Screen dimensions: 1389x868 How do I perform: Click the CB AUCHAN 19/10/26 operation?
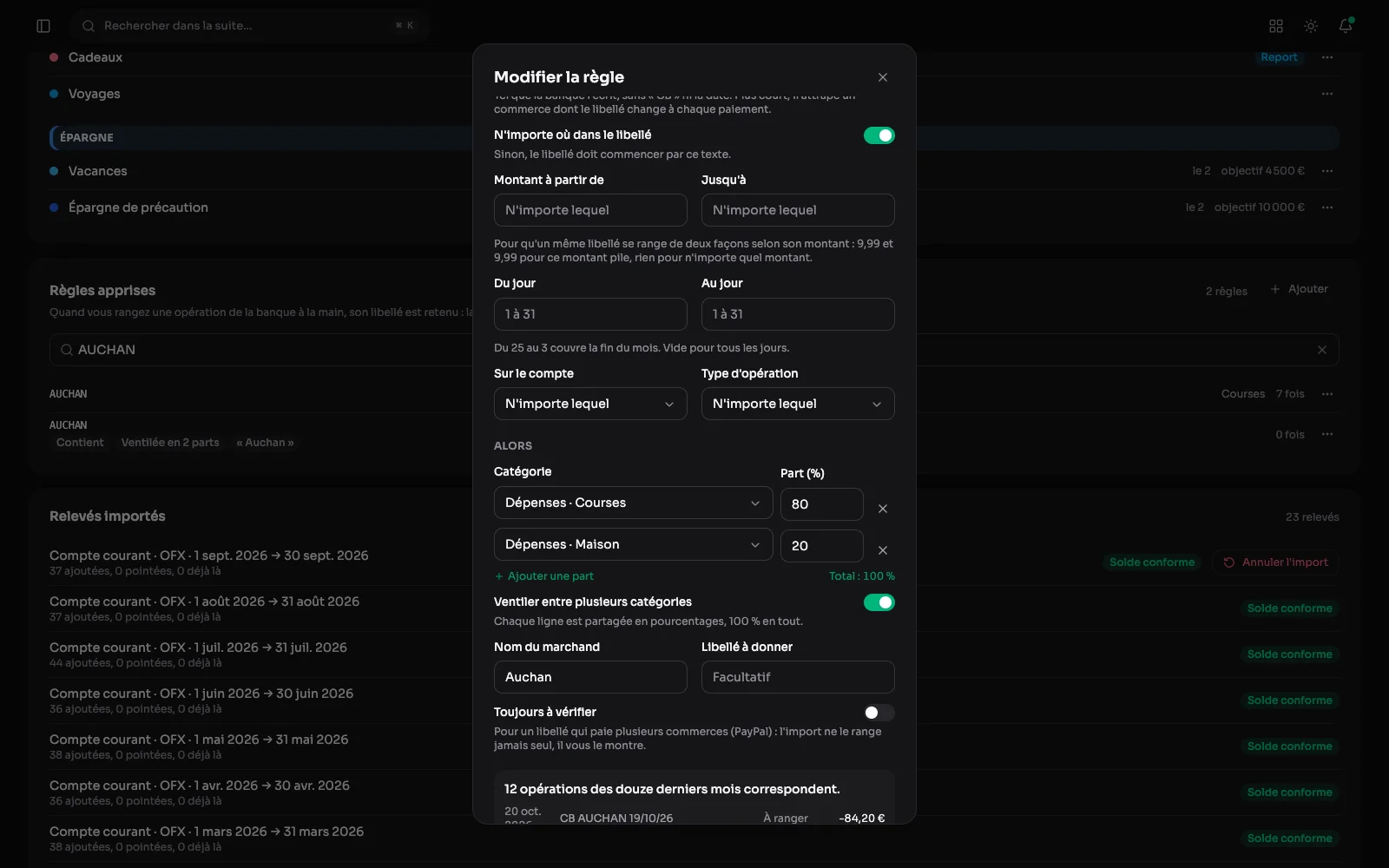click(694, 818)
